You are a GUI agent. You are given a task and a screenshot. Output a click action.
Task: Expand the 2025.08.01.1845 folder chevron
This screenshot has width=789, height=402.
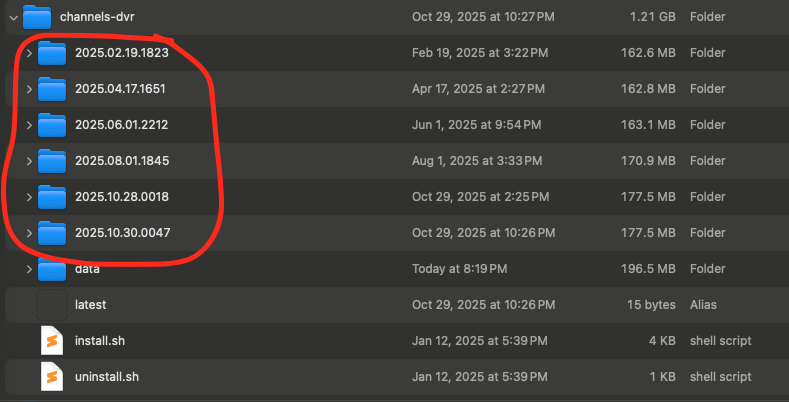pyautogui.click(x=29, y=161)
